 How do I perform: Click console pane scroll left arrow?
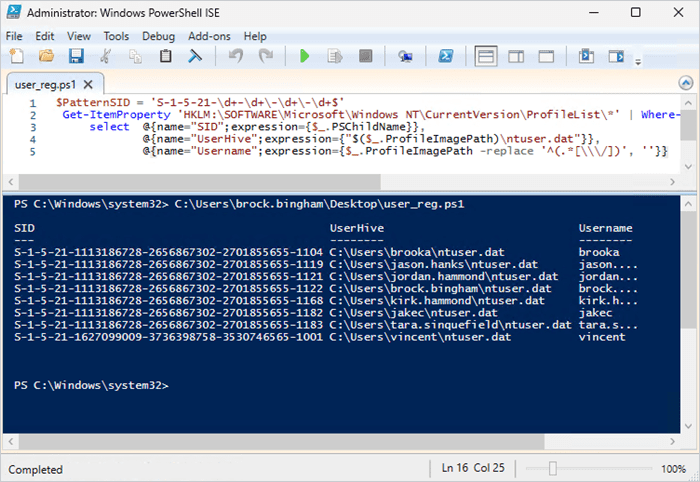(11, 442)
